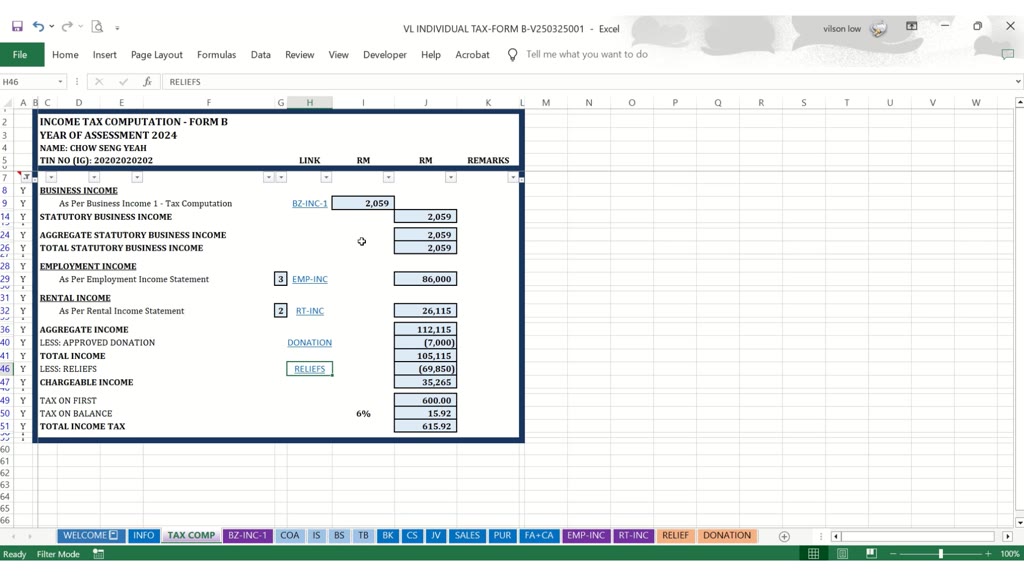The width and height of the screenshot is (1024, 576).
Task: Click the formula bar Enter checkmark icon
Action: (123, 82)
